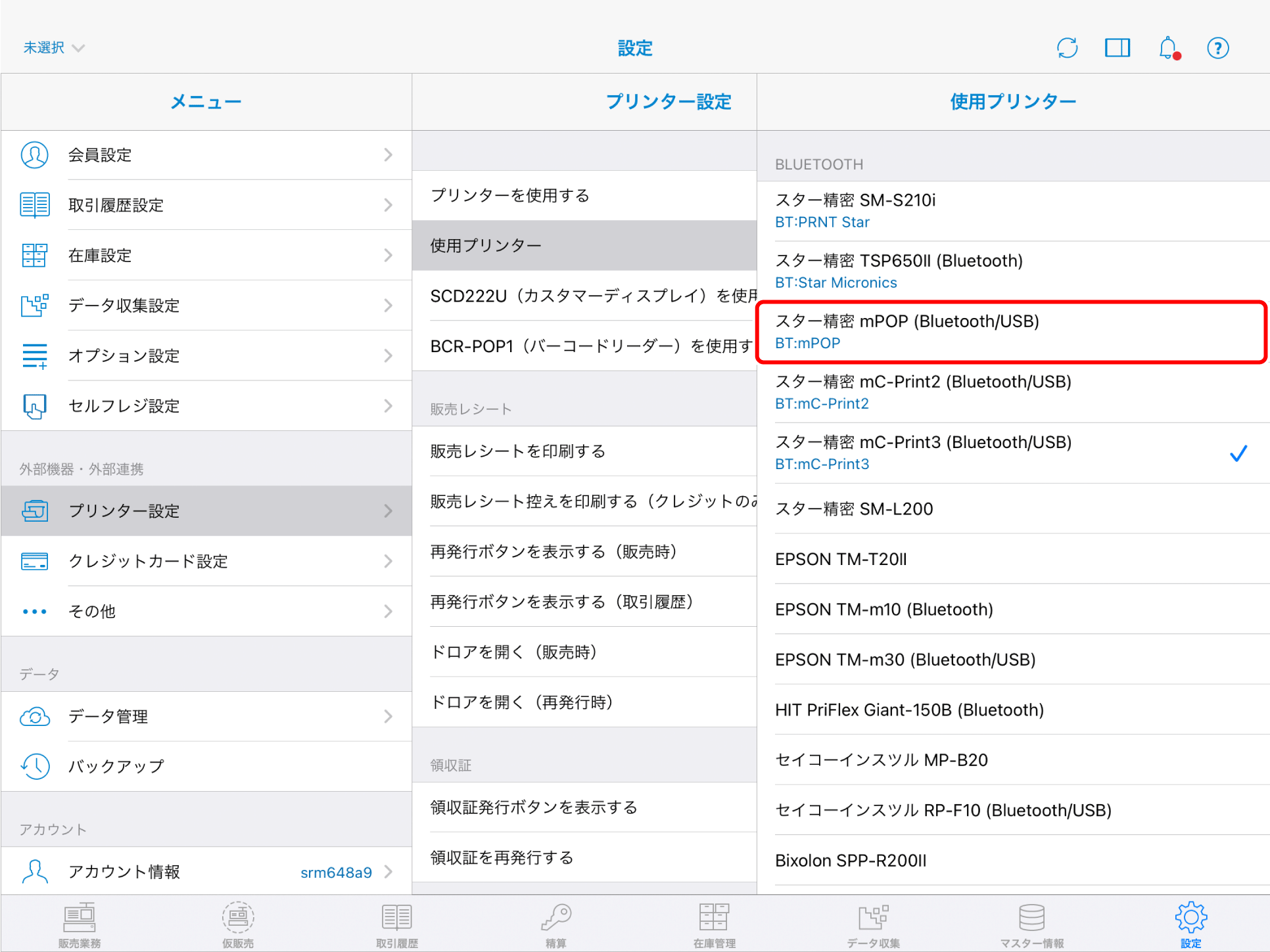Screen dimensions: 1270x952
Task: Select スター精密 mPOP (Bluetooth/USB) printer
Action: pos(1013,332)
